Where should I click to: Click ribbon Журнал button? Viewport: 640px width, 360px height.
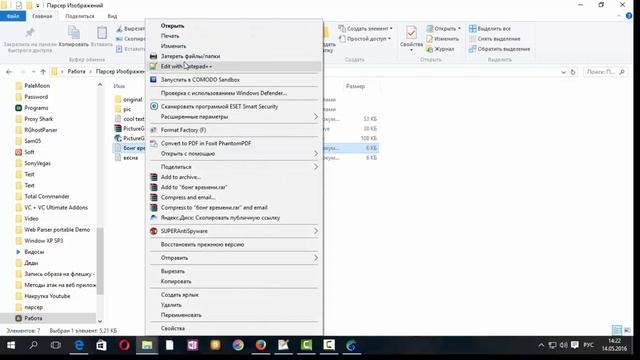pos(440,49)
